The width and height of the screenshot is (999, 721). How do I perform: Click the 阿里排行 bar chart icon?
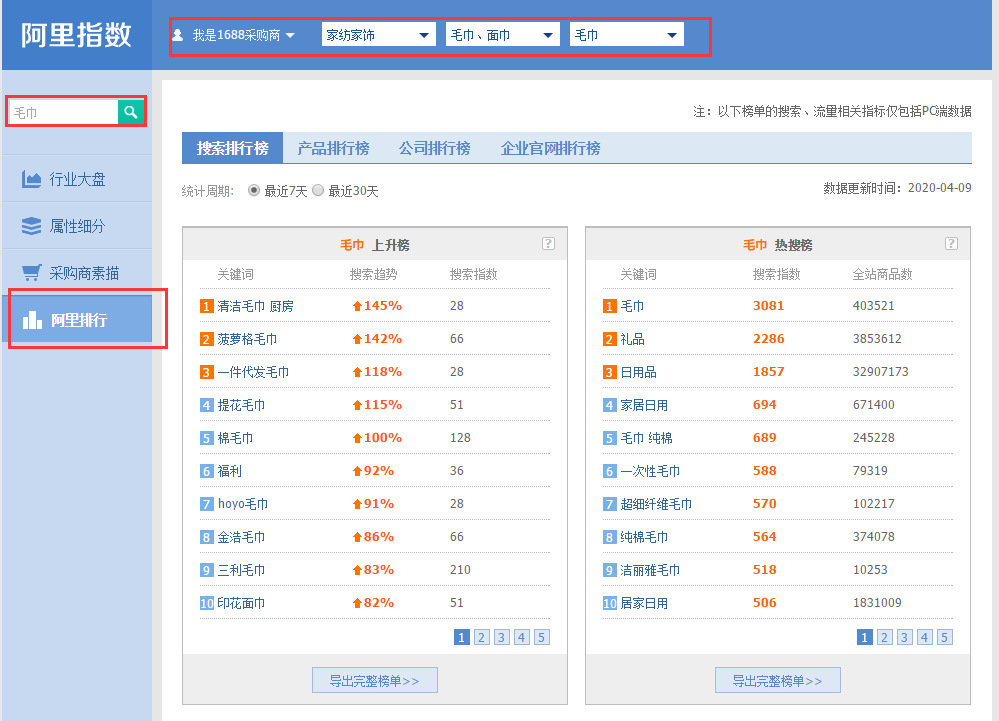tap(32, 320)
